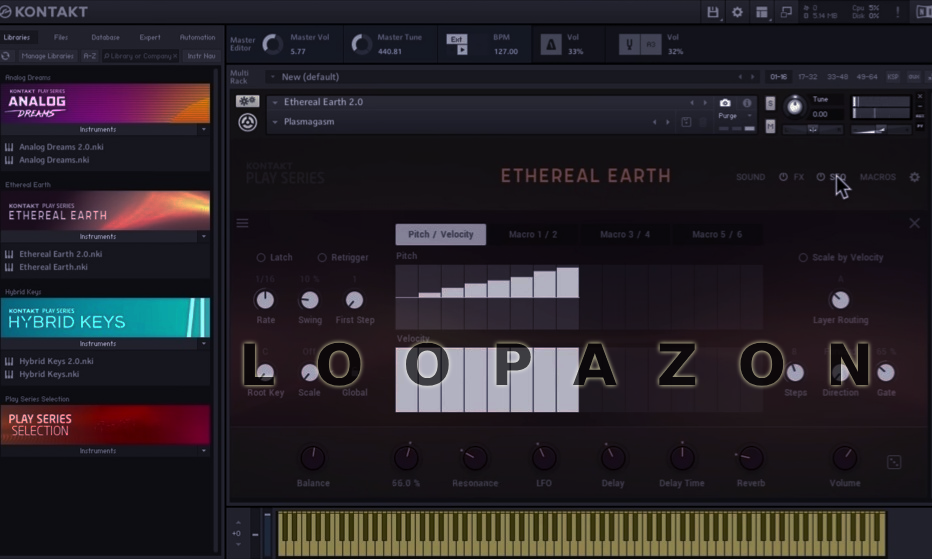Open Ethereal Earth 2.0 instrument dropdown
Screen dimensions: 932x559
point(275,102)
